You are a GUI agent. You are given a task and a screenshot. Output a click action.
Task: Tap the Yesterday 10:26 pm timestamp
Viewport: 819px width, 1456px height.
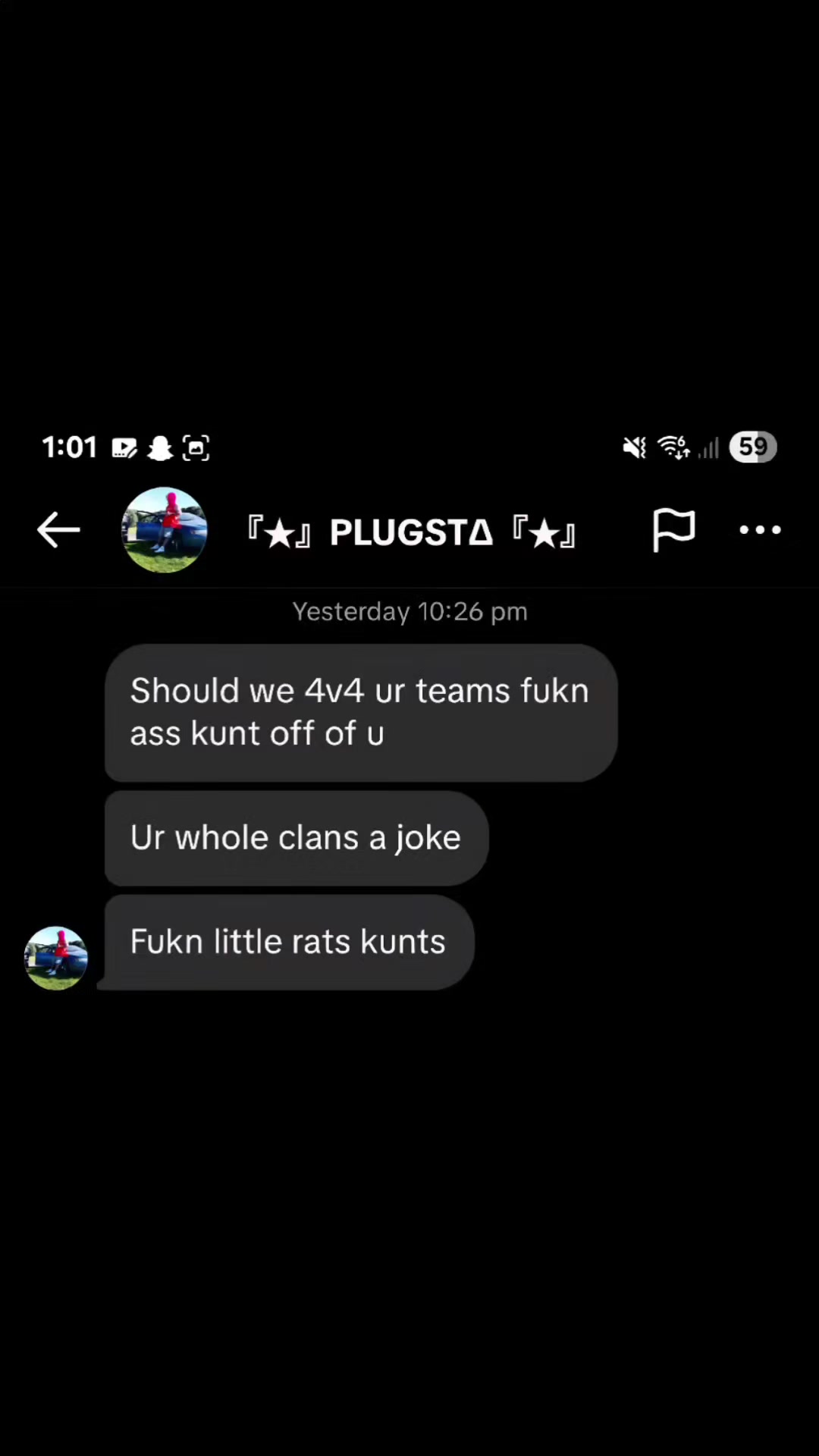tap(410, 611)
